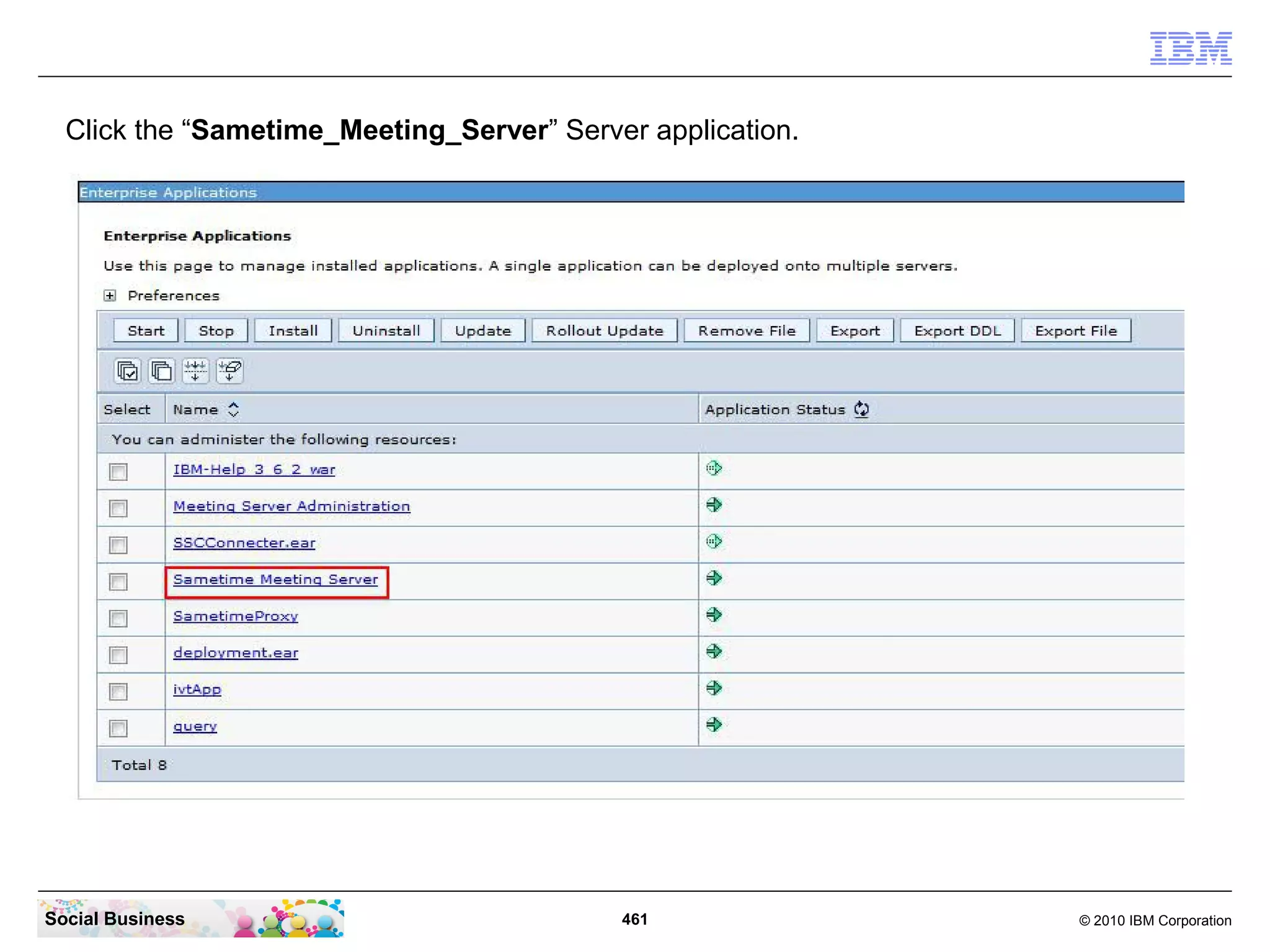Enable the SametimeProxy checkbox

(118, 618)
